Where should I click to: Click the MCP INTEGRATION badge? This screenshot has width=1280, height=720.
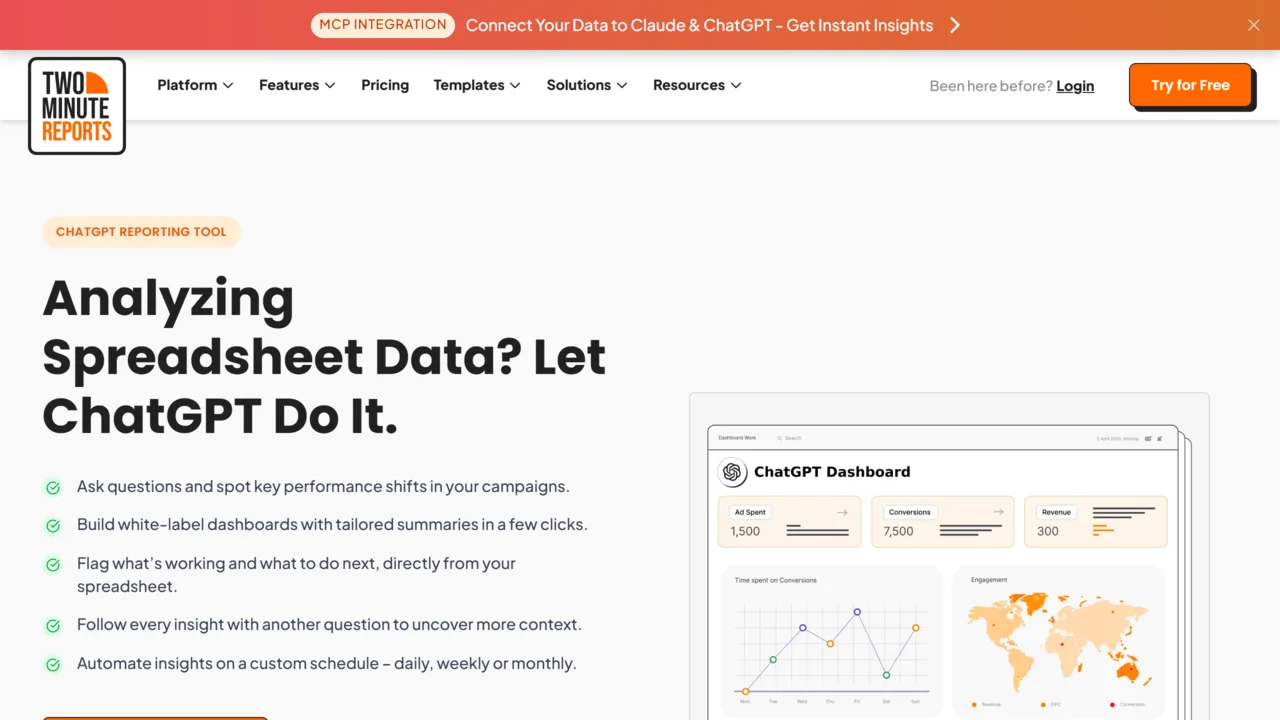coord(383,25)
